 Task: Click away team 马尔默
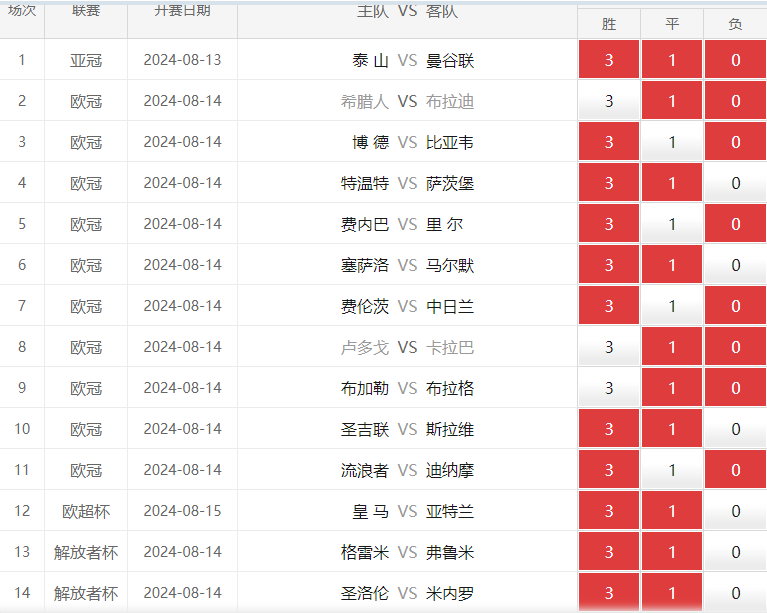click(450, 266)
